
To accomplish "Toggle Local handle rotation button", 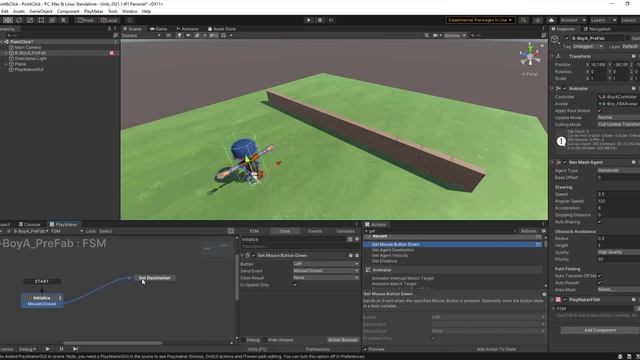I will 109,20.
